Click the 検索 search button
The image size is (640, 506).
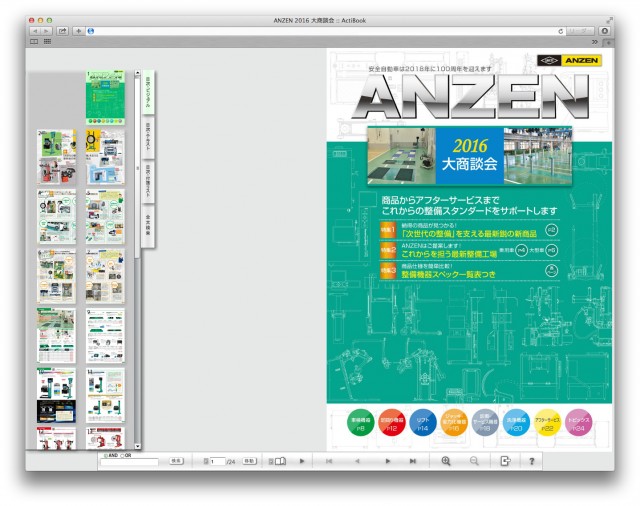tap(176, 461)
